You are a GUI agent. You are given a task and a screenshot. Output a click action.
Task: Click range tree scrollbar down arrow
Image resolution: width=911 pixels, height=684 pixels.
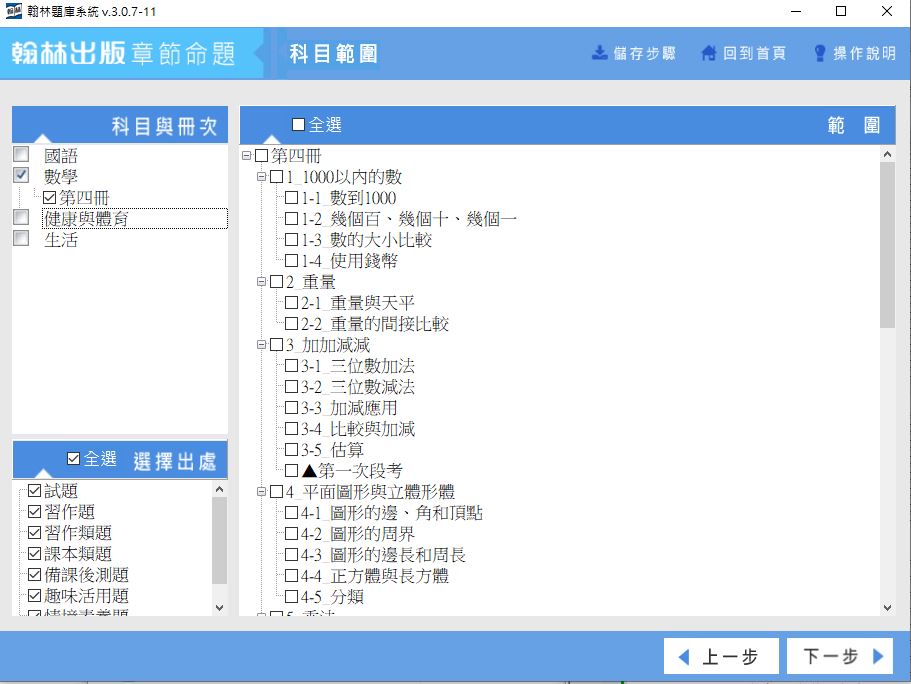(887, 608)
